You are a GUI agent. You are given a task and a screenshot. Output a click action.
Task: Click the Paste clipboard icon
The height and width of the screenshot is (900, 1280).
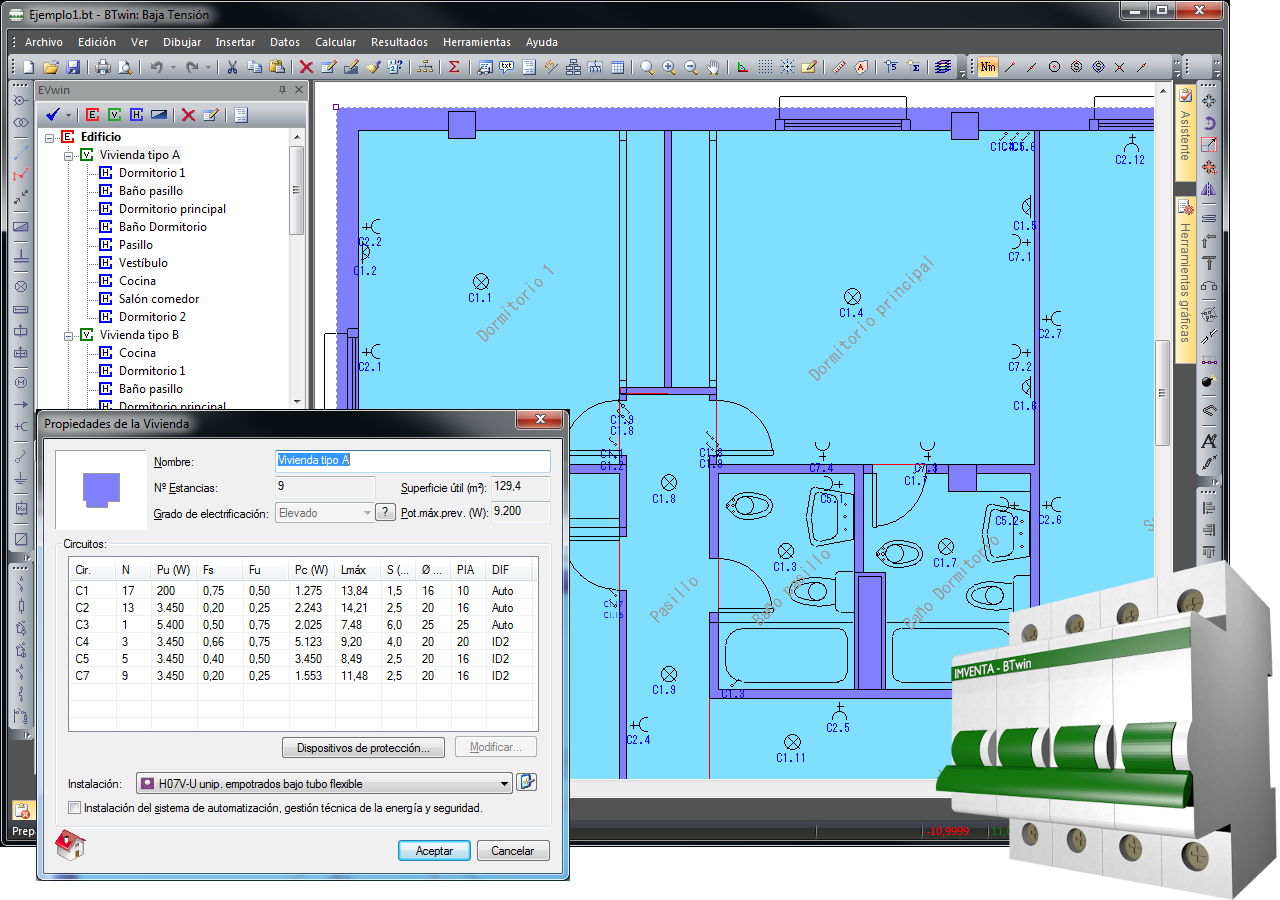(x=276, y=67)
